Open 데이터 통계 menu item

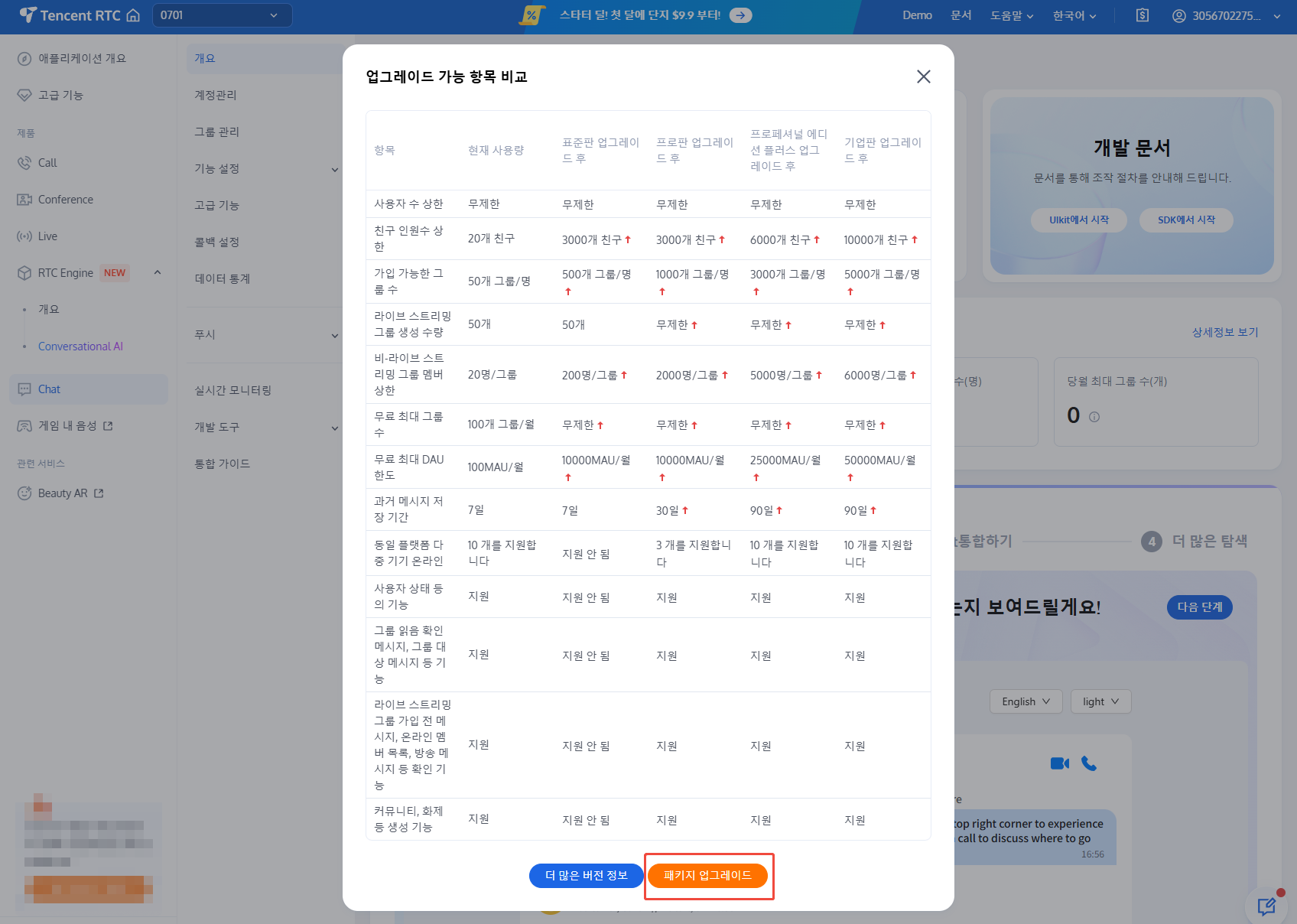click(223, 279)
